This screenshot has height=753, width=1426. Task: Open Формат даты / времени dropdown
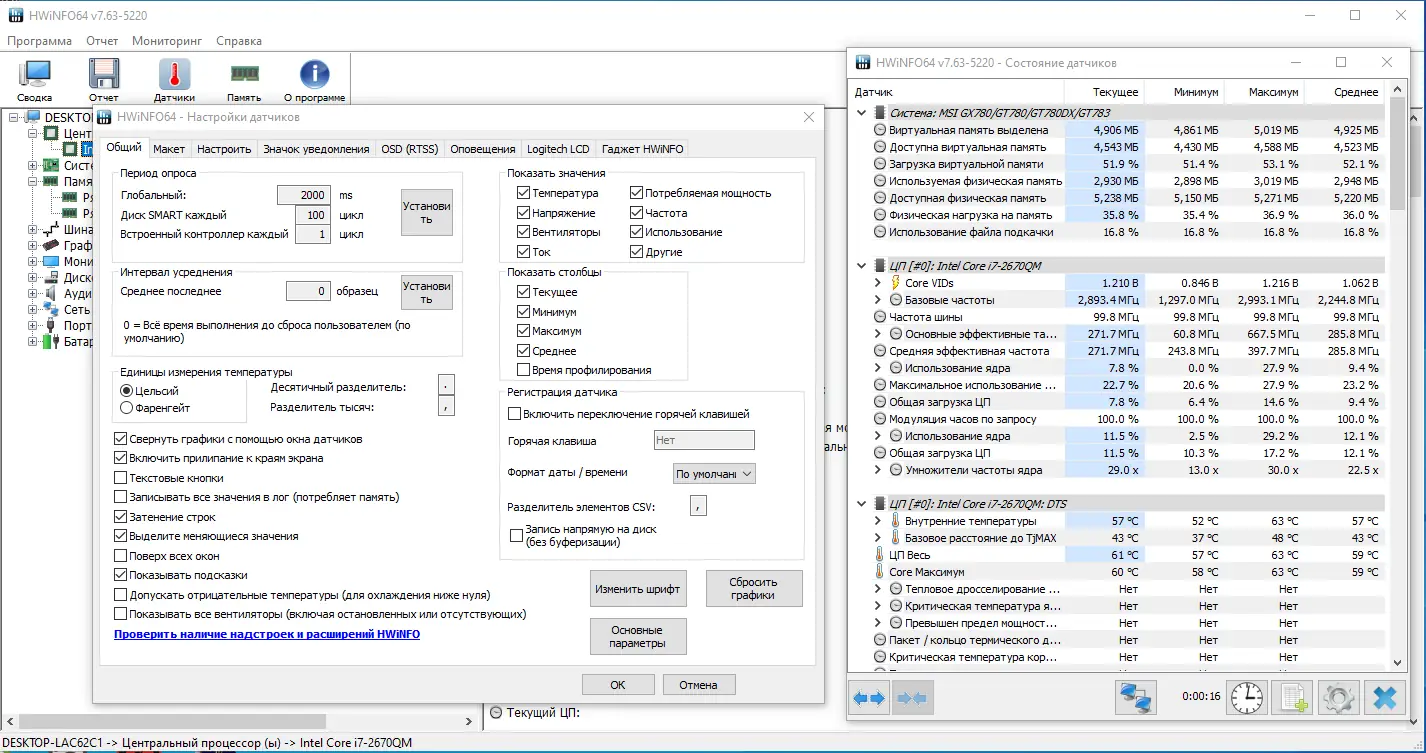tap(714, 474)
